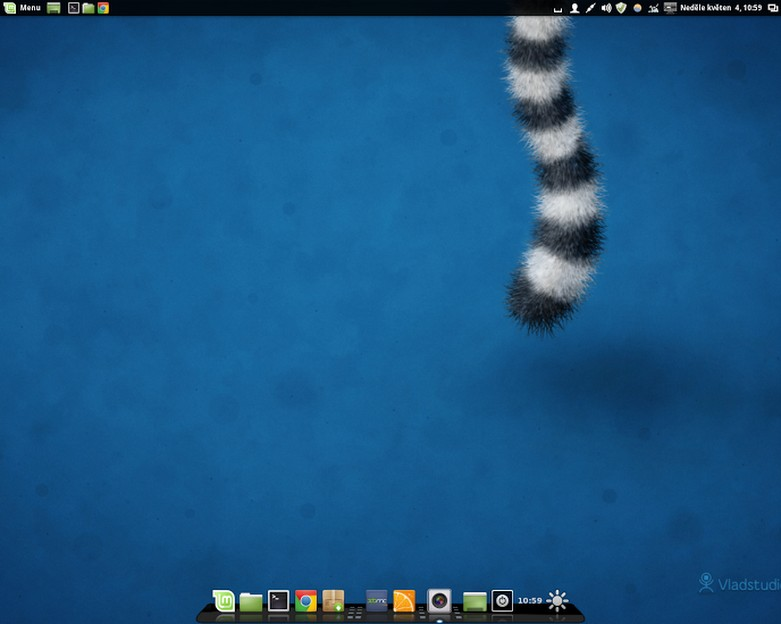Click the keyboard layout indicator in tray
The height and width of the screenshot is (624, 781).
(558, 9)
